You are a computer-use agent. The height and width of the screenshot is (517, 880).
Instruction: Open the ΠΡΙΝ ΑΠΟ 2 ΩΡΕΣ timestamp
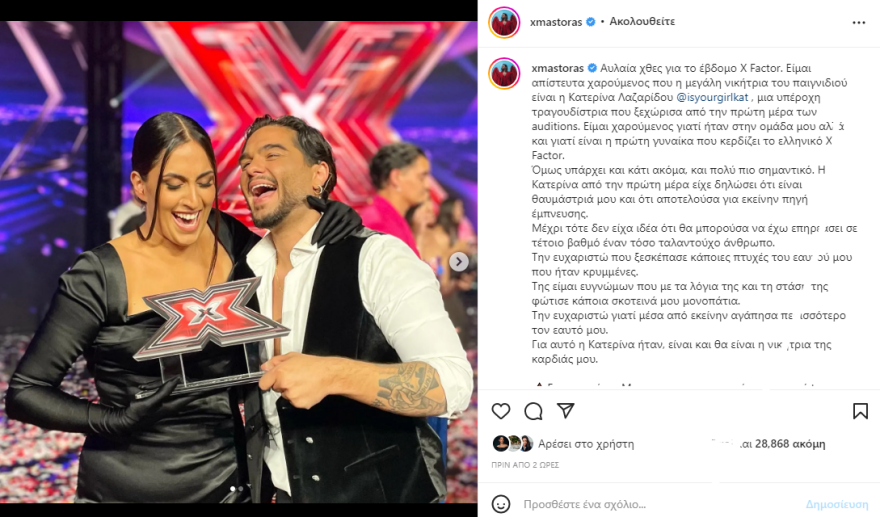click(x=525, y=465)
